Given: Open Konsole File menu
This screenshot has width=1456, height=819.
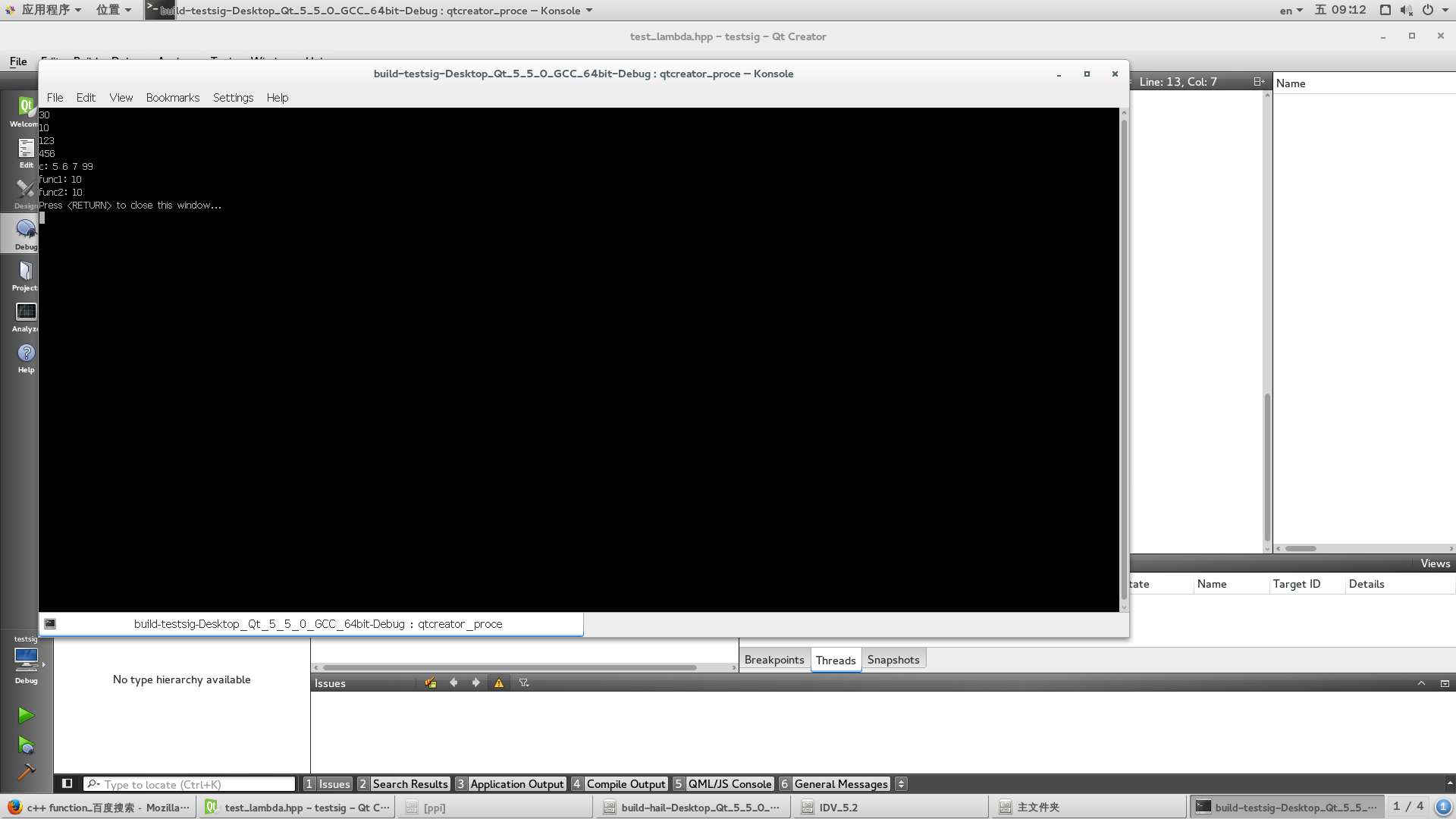Looking at the screenshot, I should click(55, 98).
